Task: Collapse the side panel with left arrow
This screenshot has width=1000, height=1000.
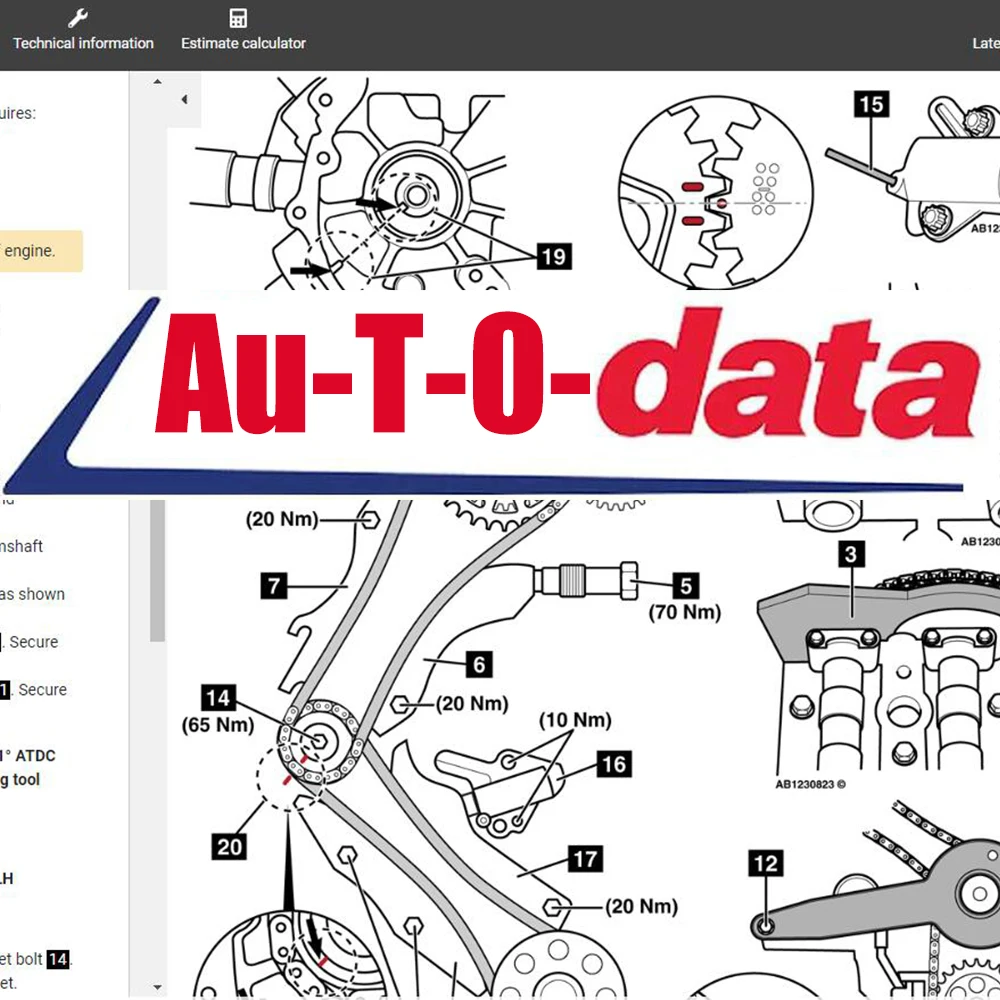Action: coord(184,99)
